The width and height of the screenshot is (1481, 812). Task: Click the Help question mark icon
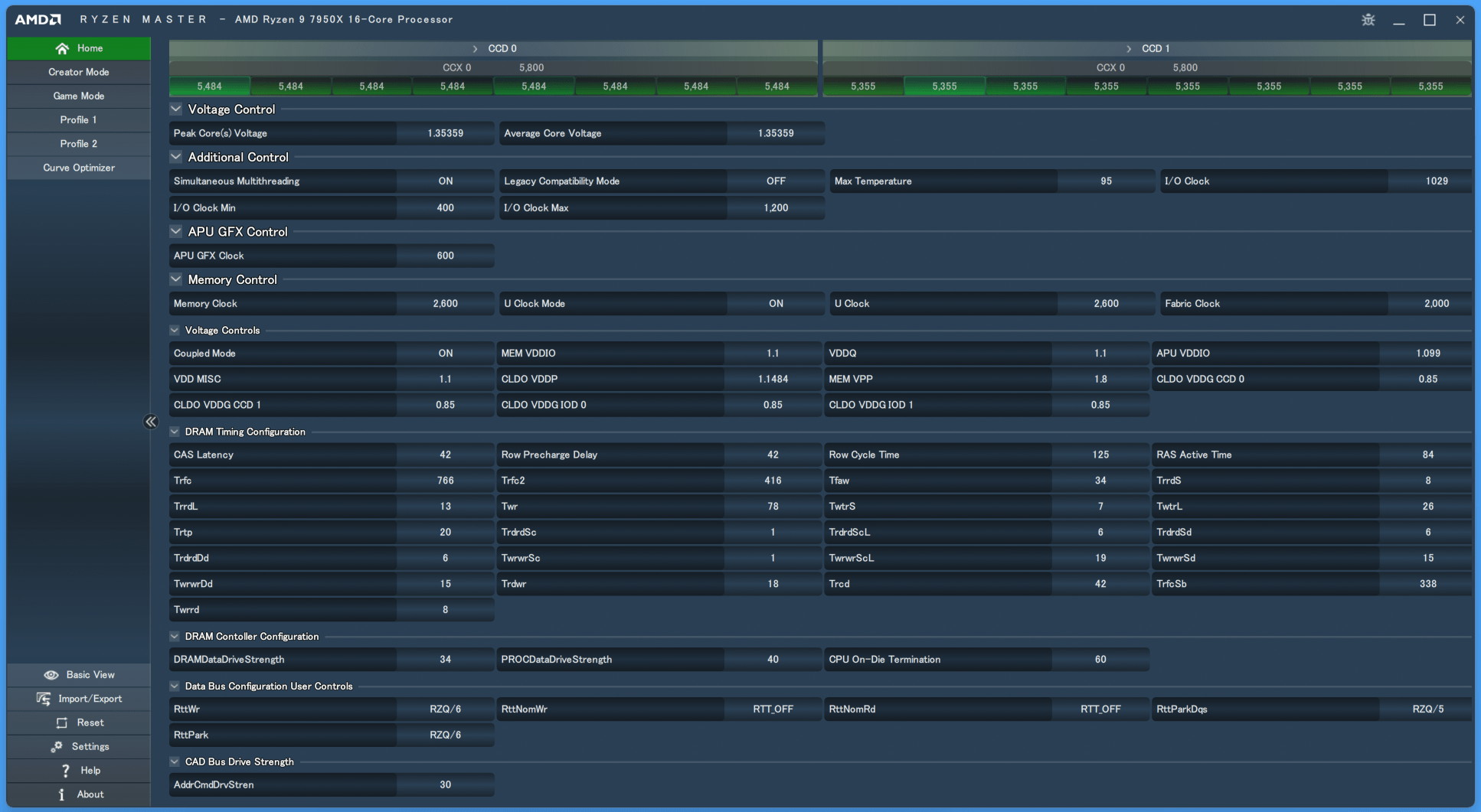tap(66, 771)
